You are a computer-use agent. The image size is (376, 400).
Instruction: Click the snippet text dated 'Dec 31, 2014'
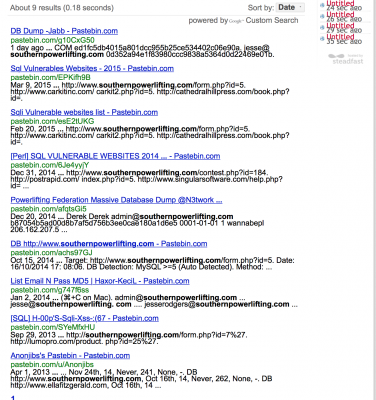pos(147,179)
